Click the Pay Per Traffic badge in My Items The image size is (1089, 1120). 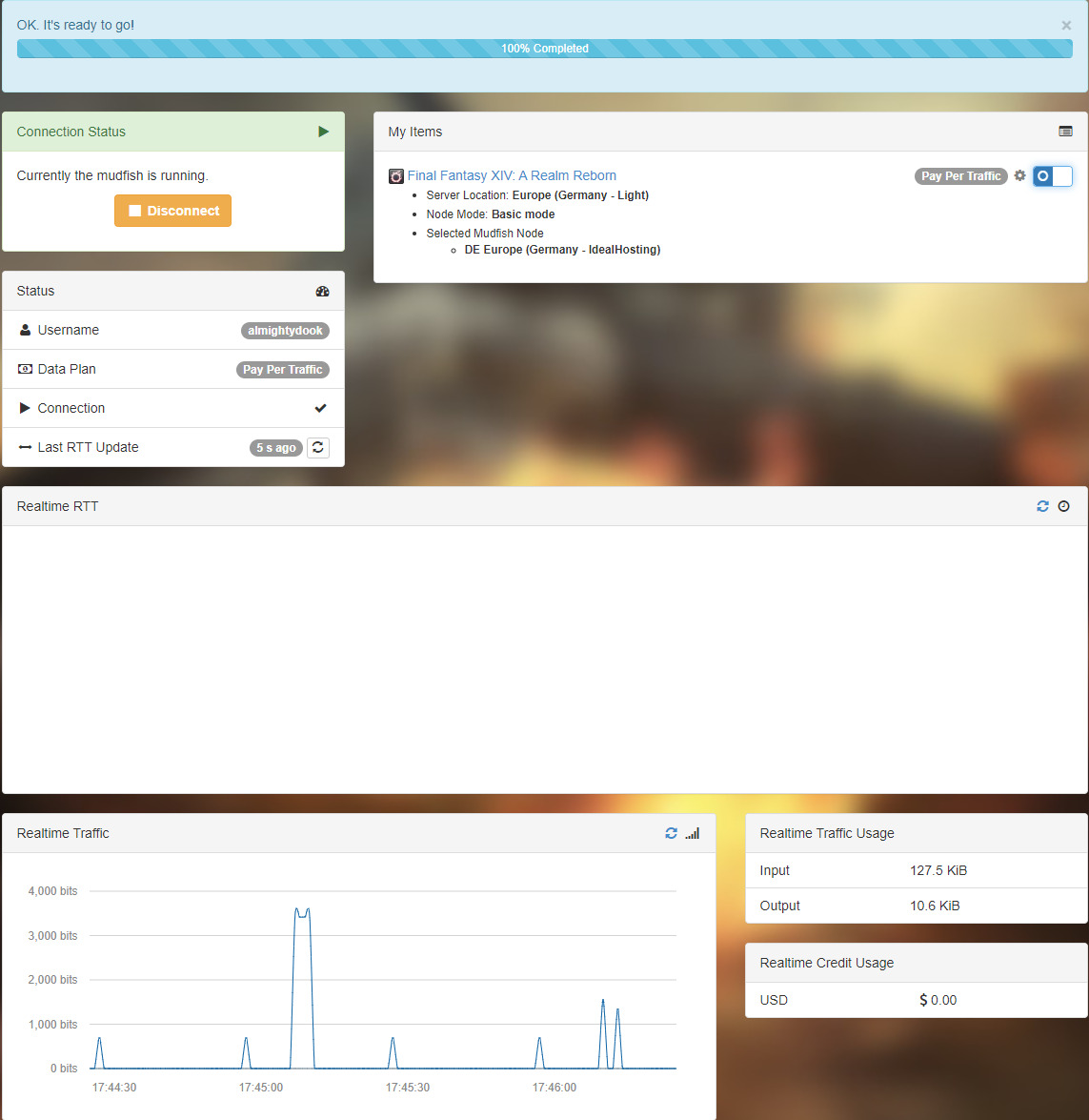point(960,175)
